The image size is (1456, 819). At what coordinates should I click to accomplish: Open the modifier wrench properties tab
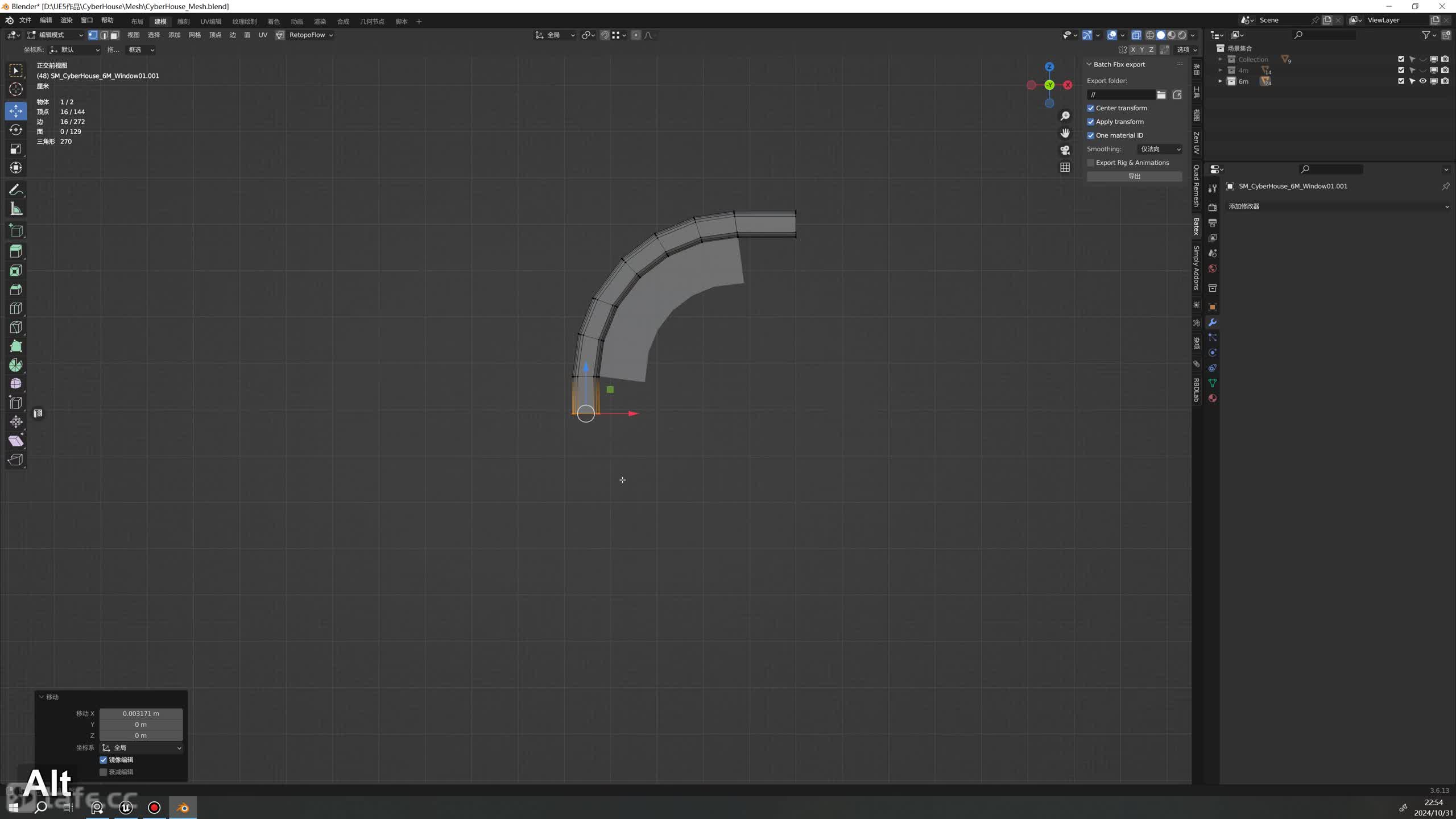pyautogui.click(x=1212, y=322)
